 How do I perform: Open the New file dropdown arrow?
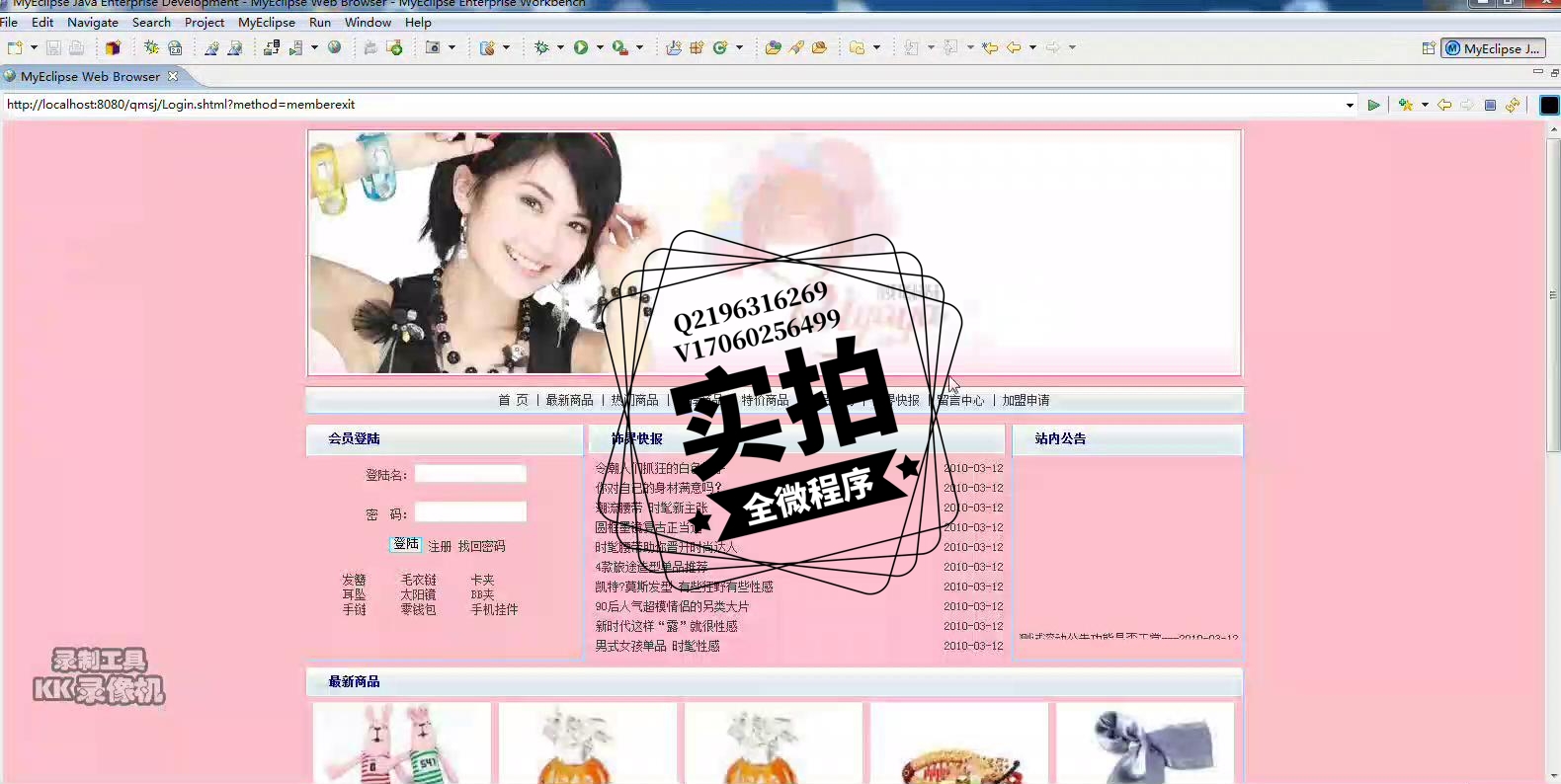tap(34, 47)
